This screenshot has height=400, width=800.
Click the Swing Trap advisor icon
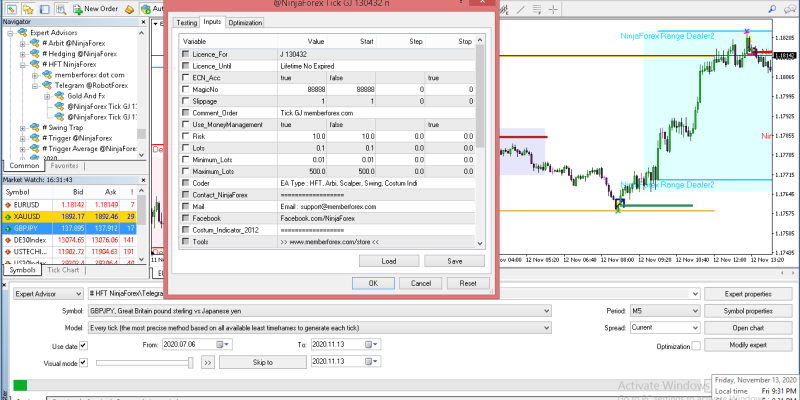(34, 127)
